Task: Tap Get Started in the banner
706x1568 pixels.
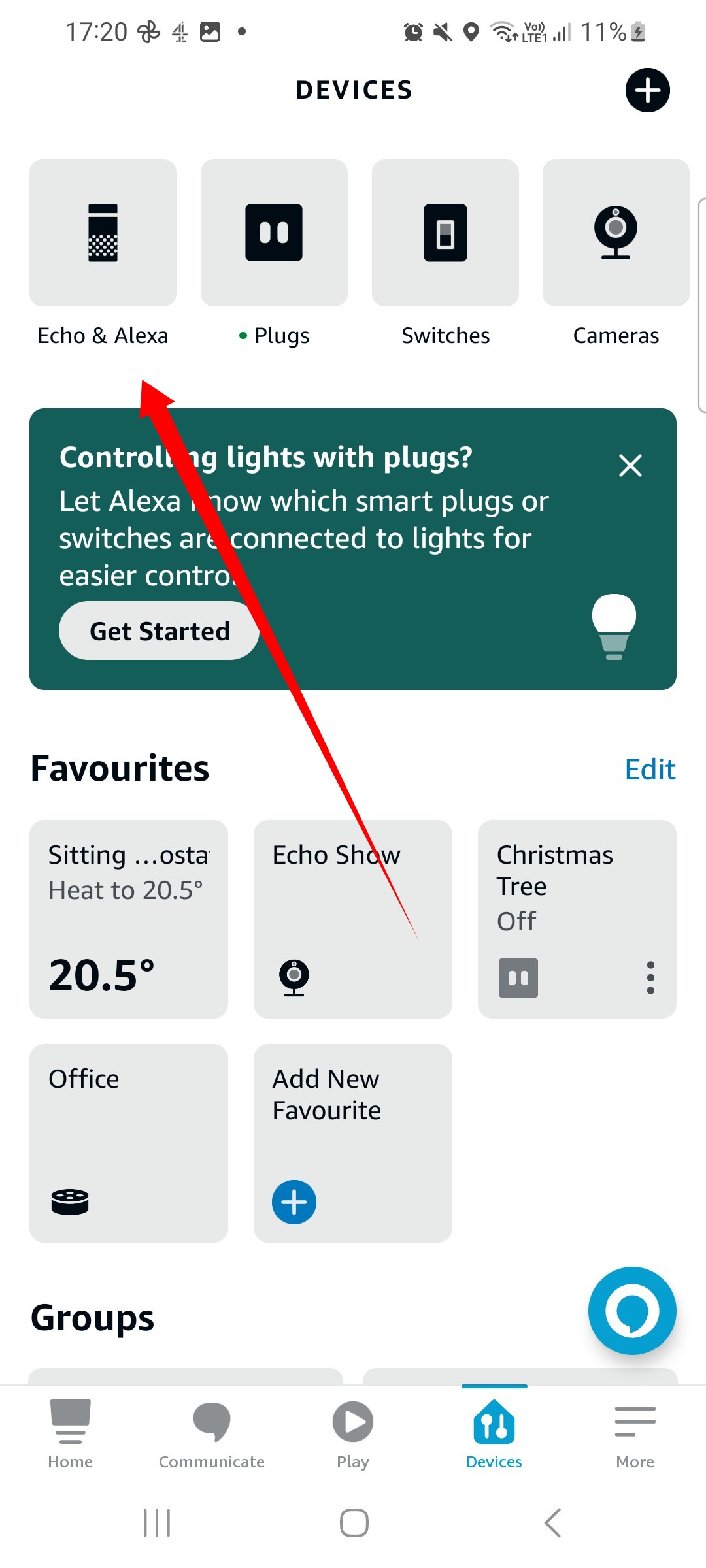Action: pyautogui.click(x=159, y=630)
